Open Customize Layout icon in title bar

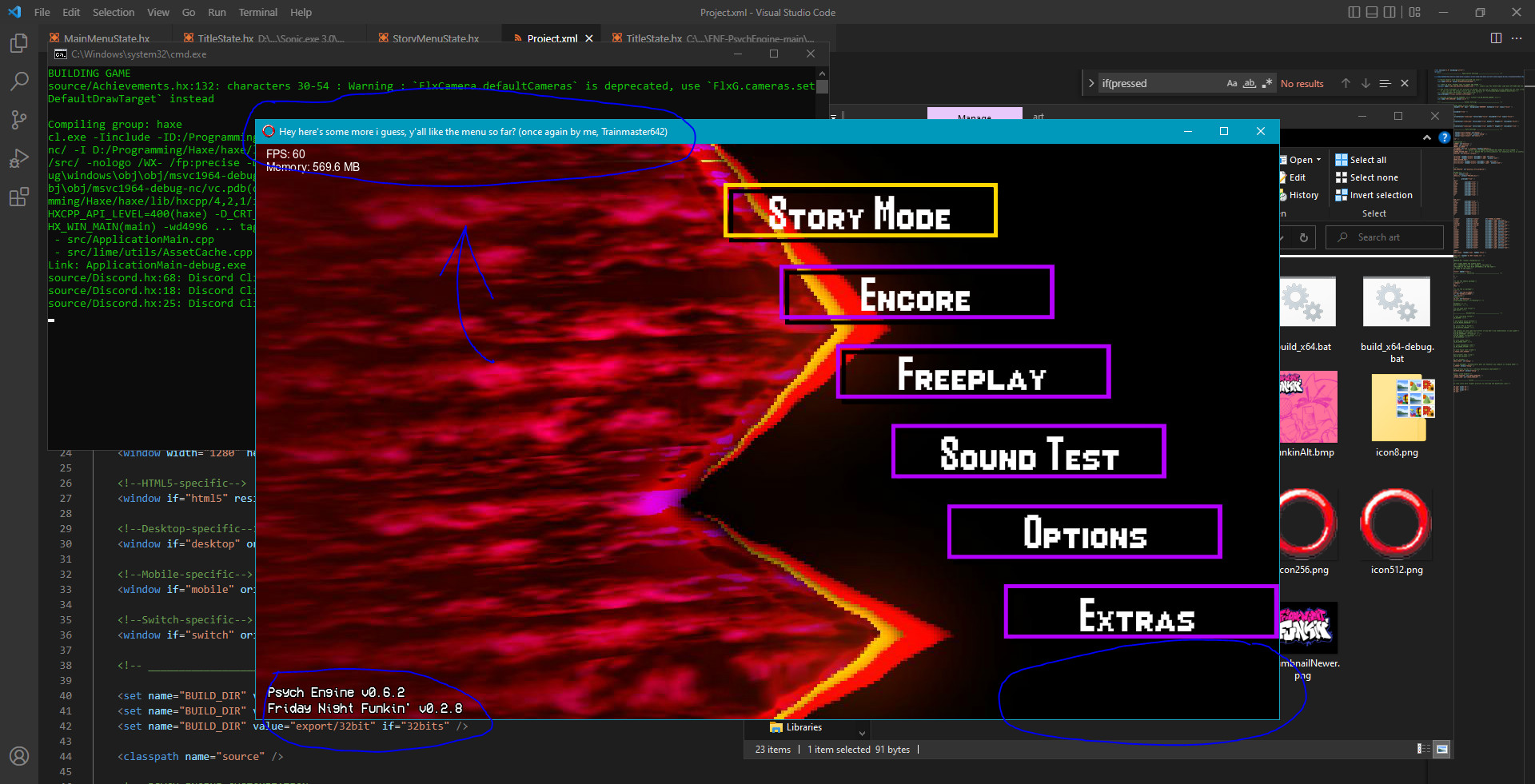[x=1415, y=12]
